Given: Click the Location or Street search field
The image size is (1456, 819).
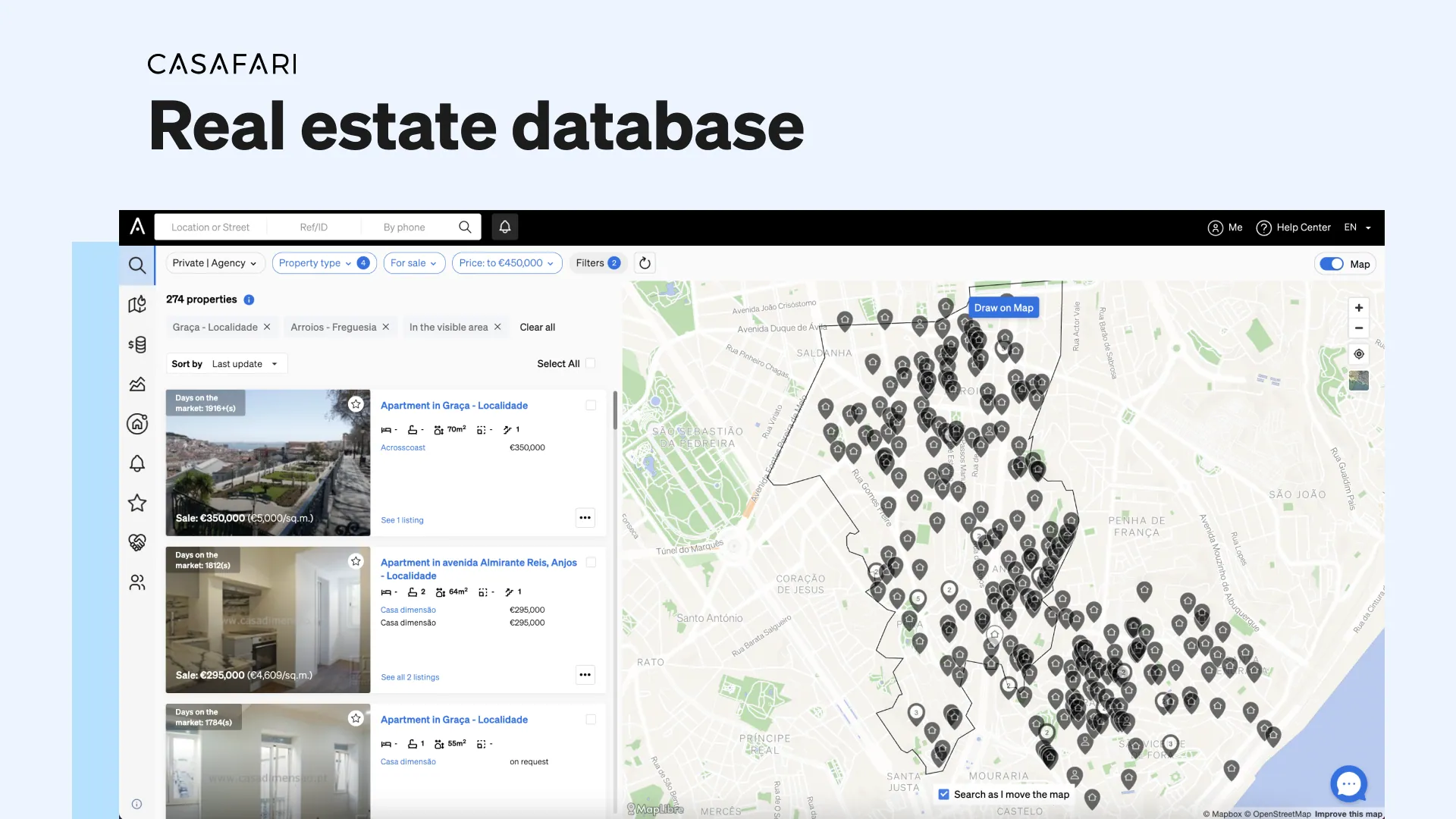Looking at the screenshot, I should [x=210, y=227].
